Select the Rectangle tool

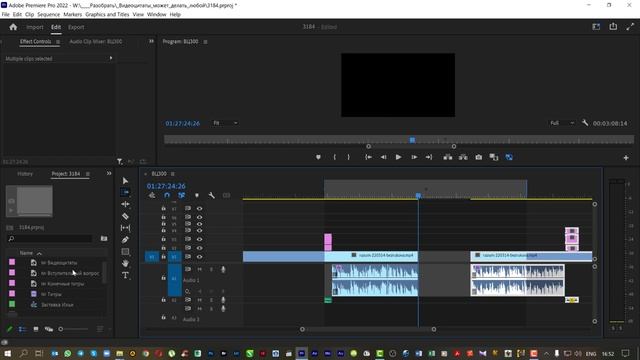point(125,252)
